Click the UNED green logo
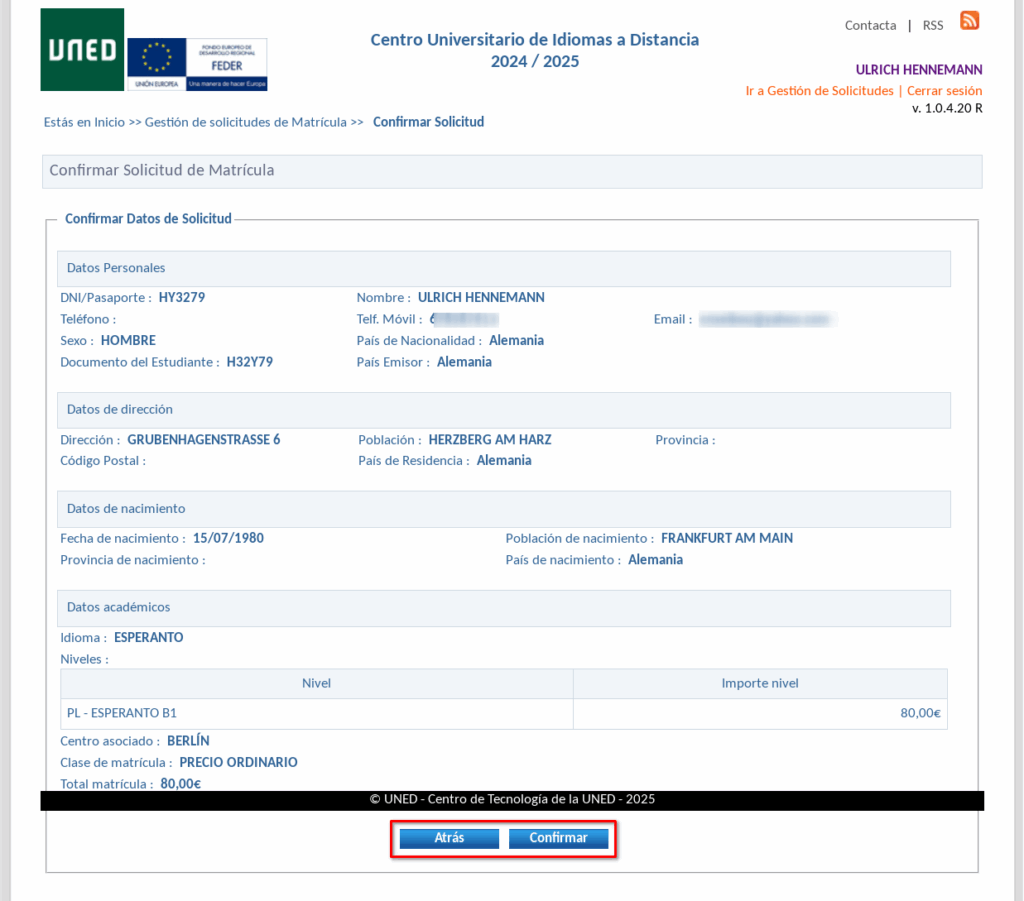 82,50
